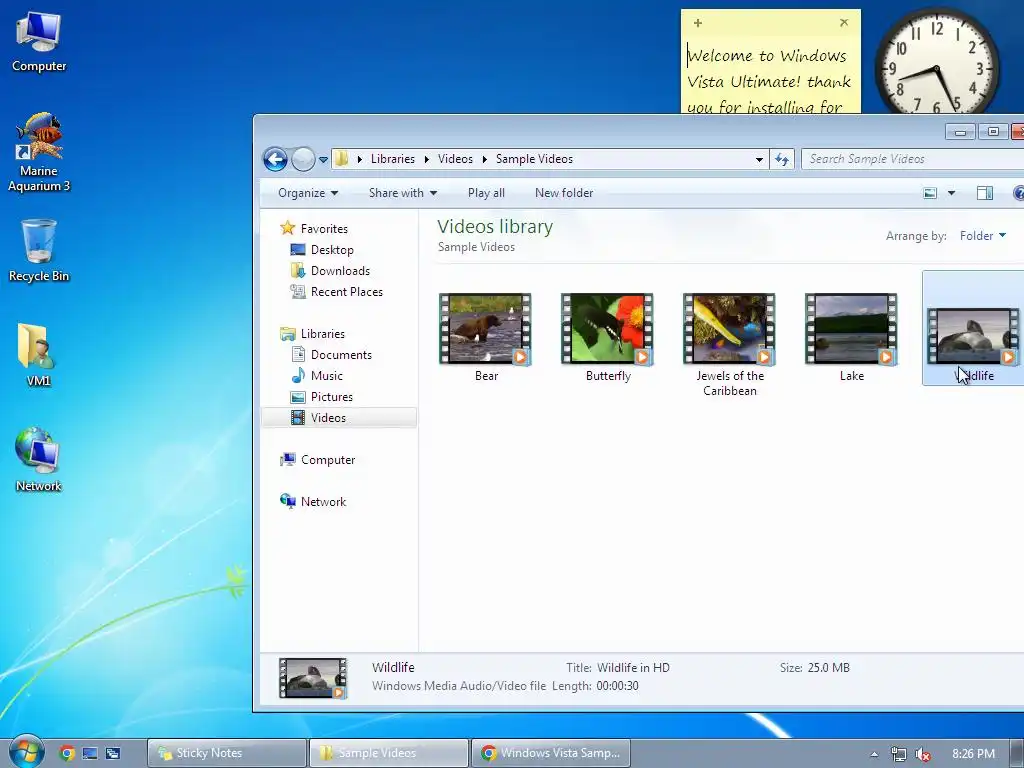
Task: Select Network in the navigation pane
Action: pos(323,502)
